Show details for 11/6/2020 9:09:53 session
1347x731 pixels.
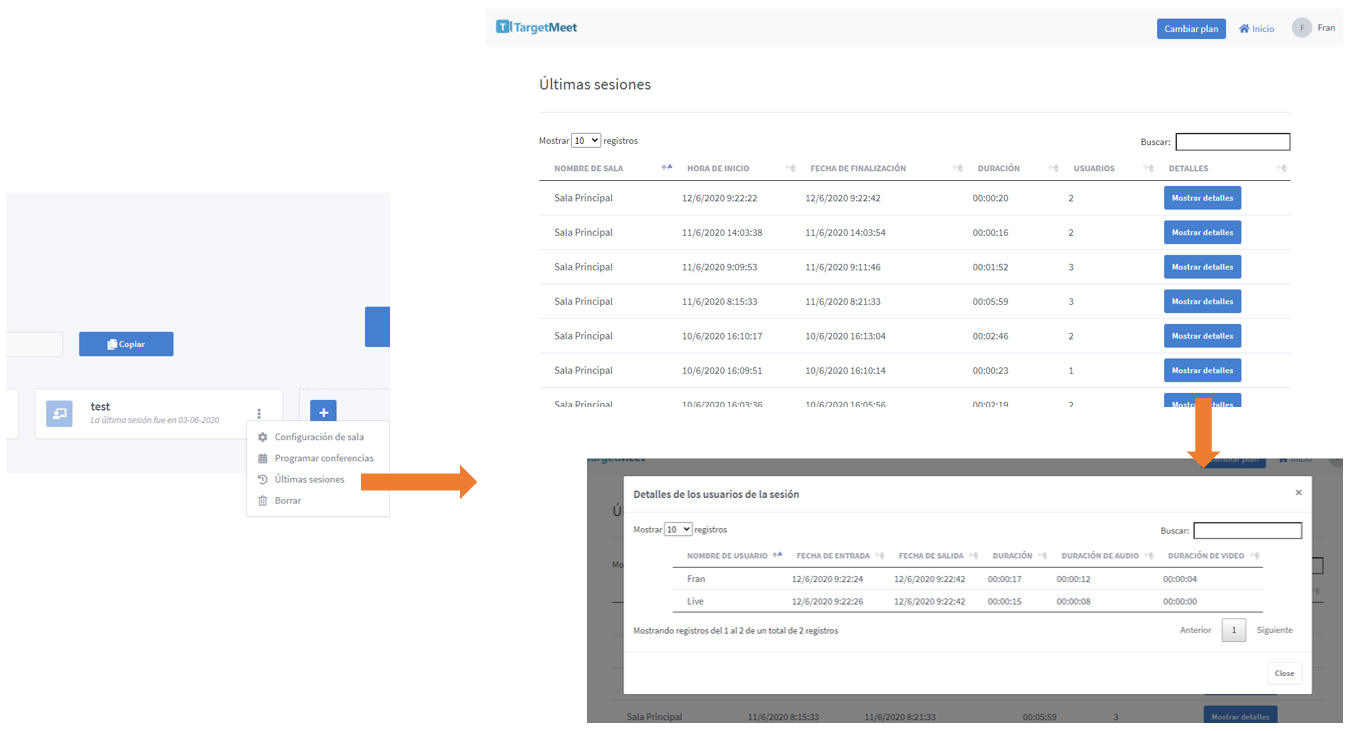1202,267
